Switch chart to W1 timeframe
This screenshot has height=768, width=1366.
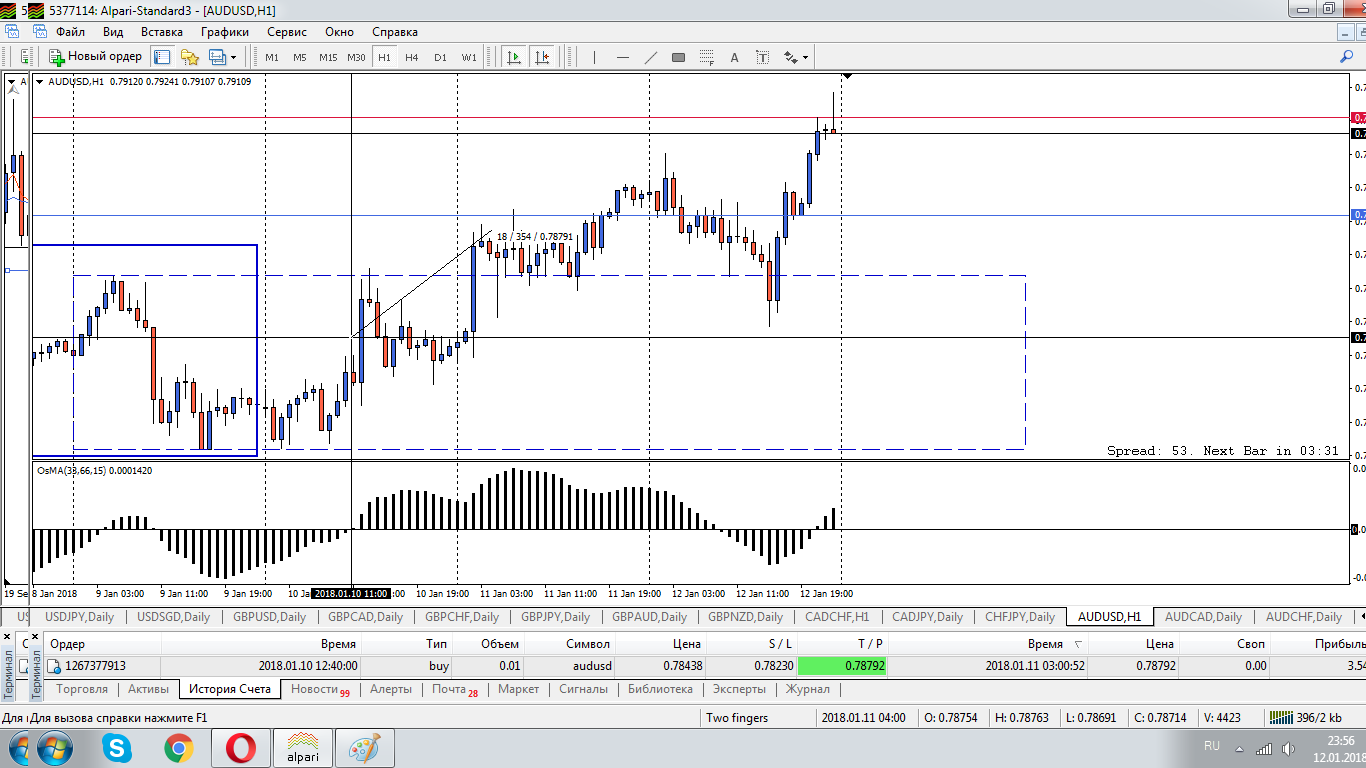(x=469, y=57)
